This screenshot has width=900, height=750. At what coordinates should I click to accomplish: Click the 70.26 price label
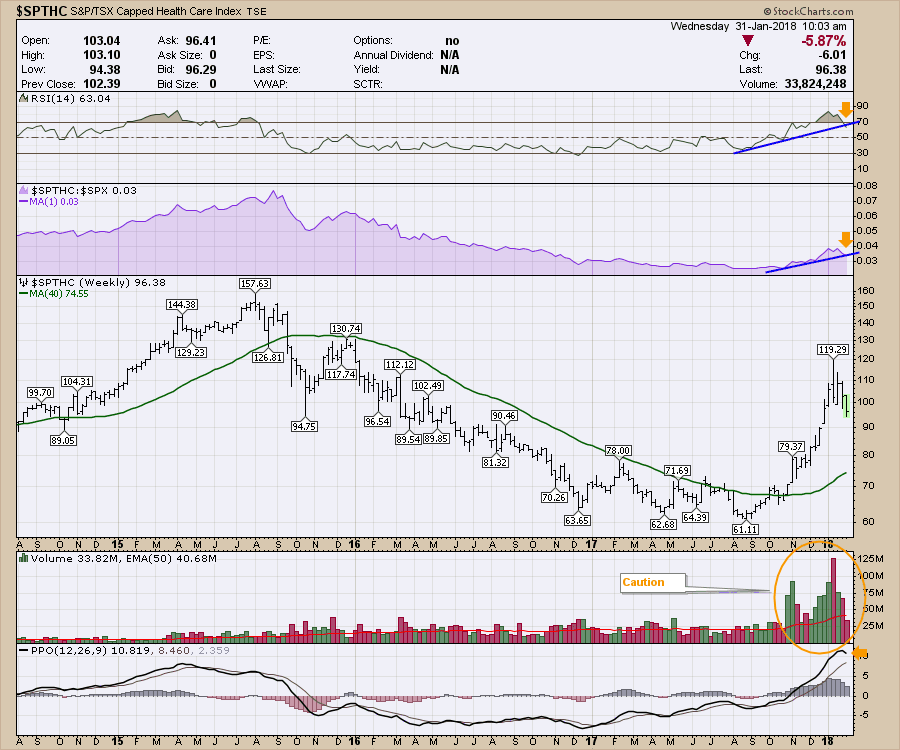click(x=554, y=498)
